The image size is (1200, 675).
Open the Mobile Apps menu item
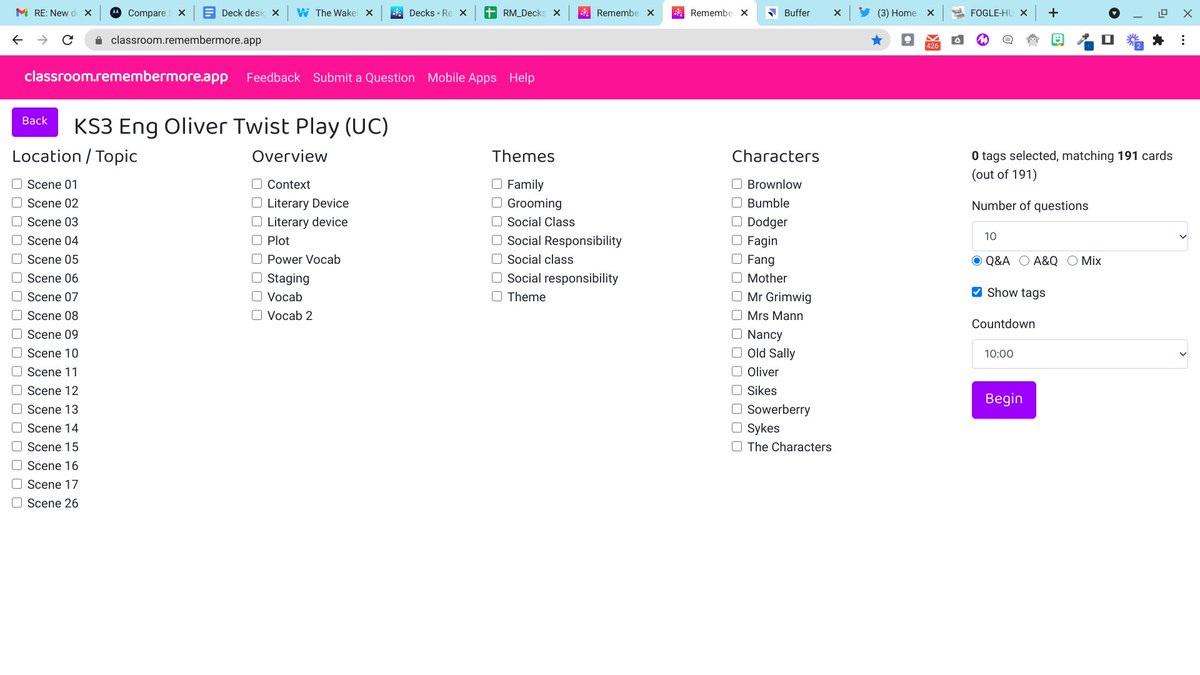(462, 77)
